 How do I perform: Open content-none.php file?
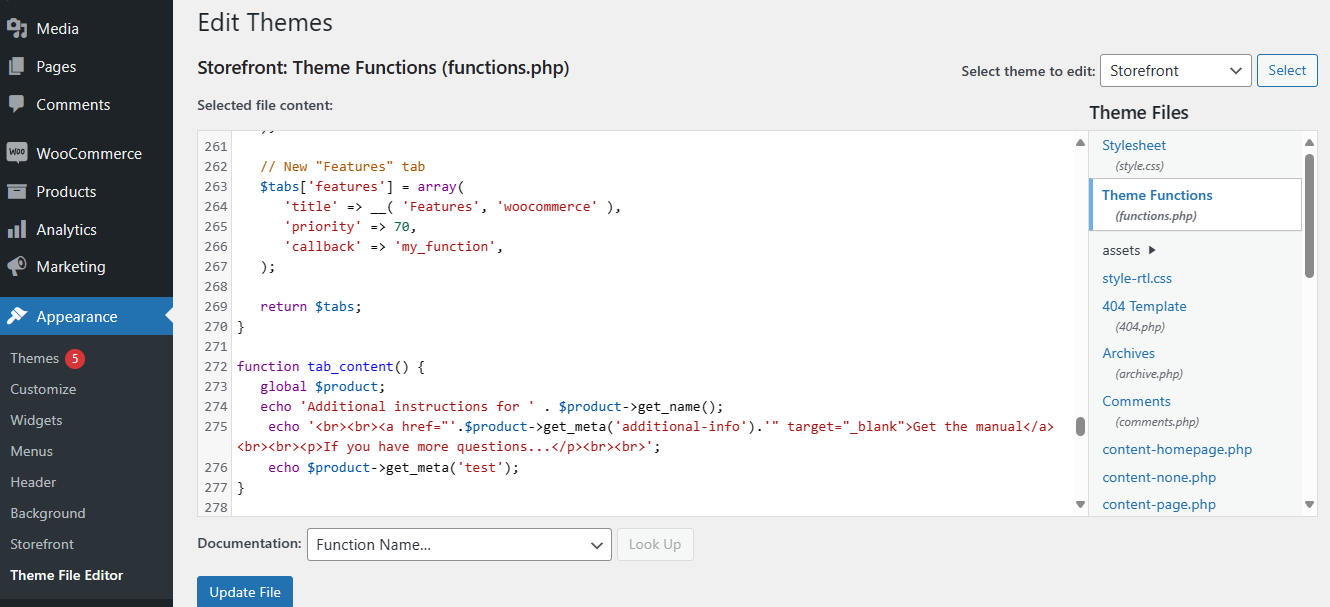[x=1159, y=477]
